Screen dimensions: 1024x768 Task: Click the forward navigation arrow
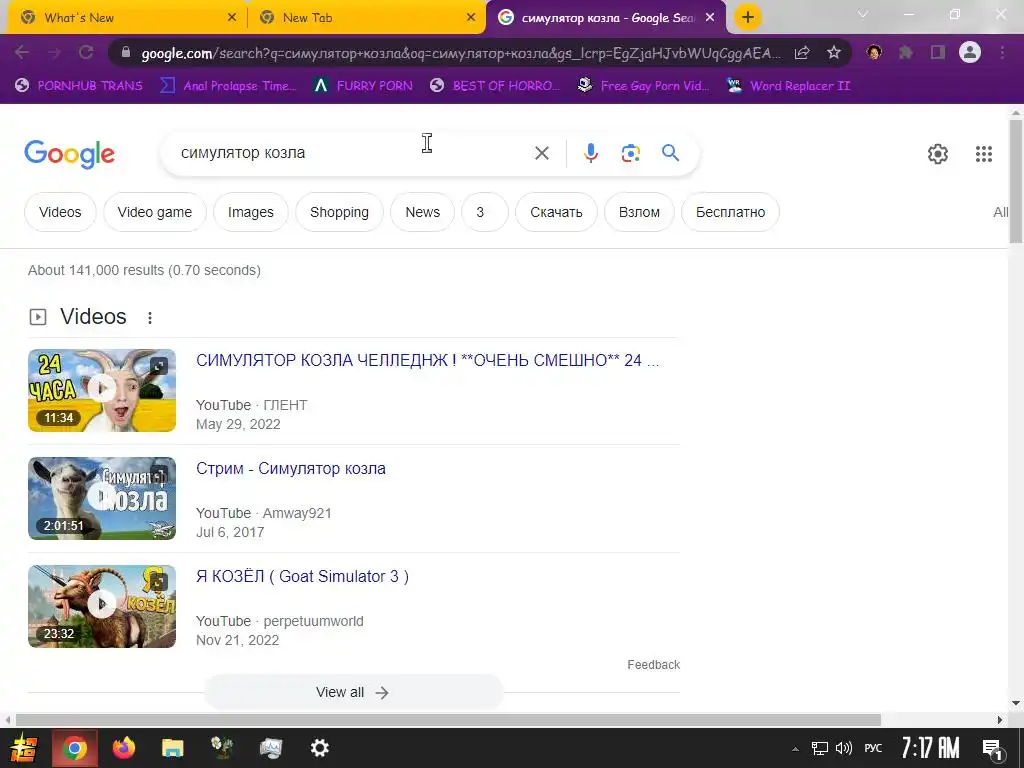click(54, 52)
